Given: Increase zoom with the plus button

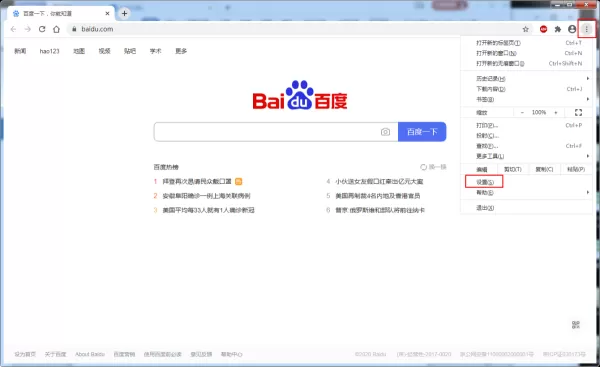Looking at the screenshot, I should pos(556,113).
